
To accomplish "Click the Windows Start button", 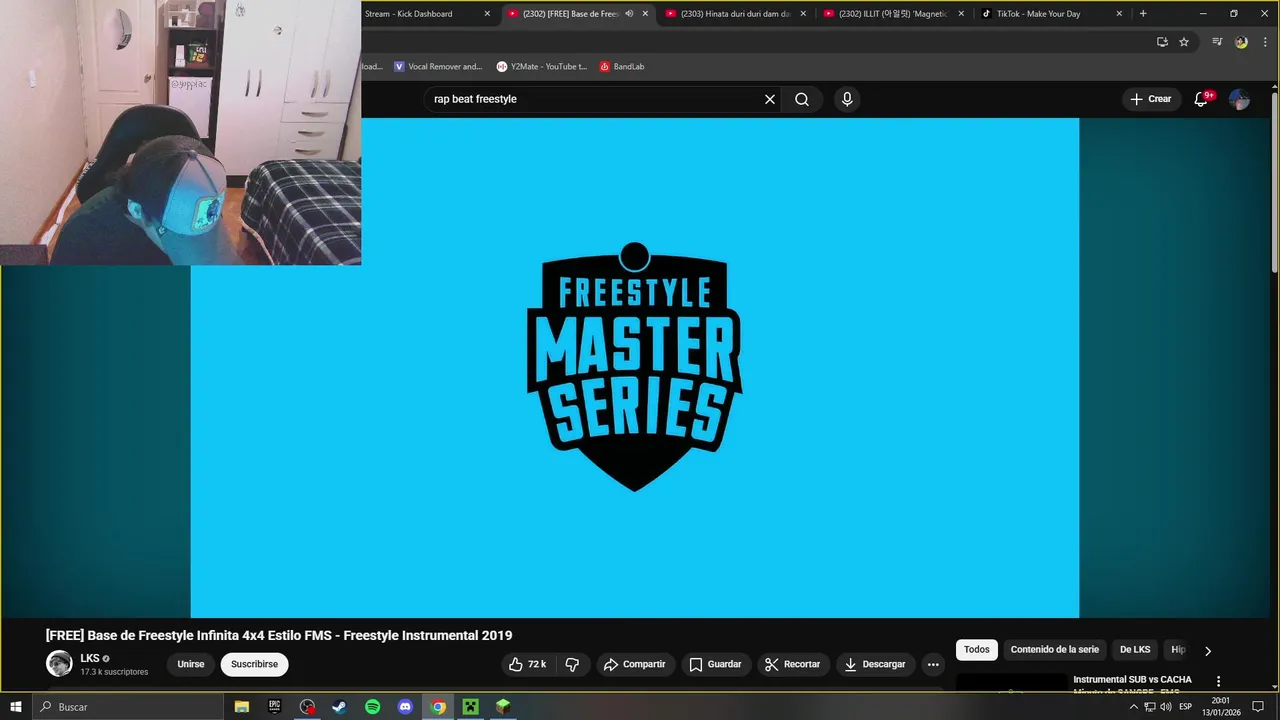I will tap(16, 707).
